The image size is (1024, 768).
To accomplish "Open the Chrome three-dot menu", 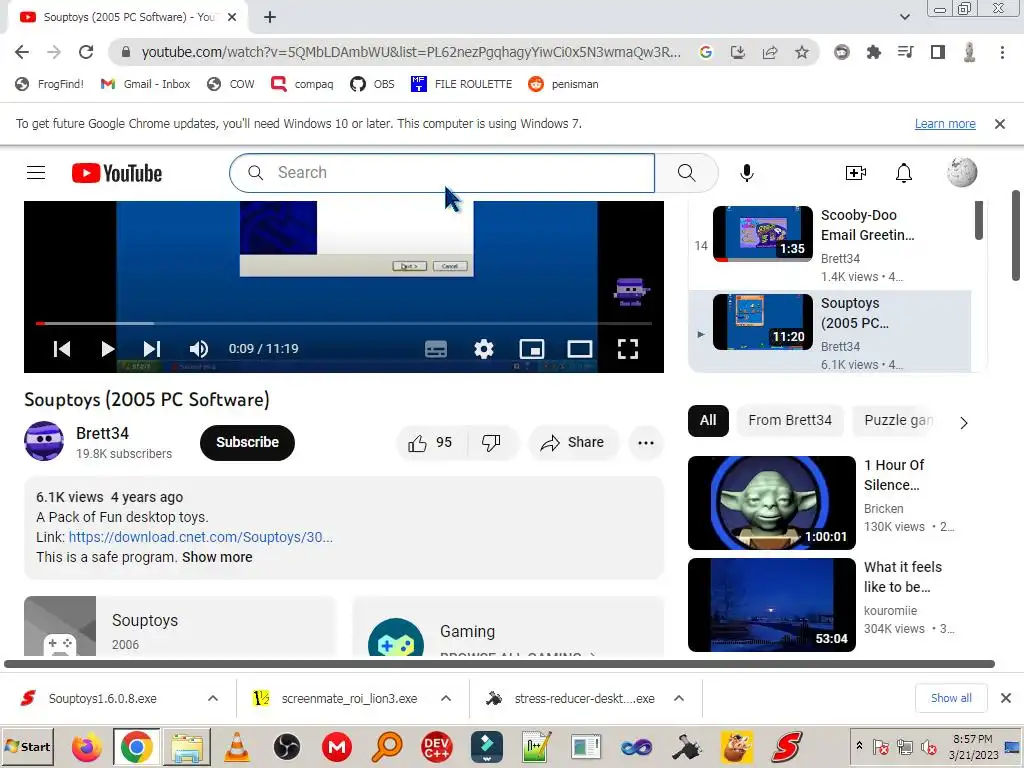I will 1002,52.
